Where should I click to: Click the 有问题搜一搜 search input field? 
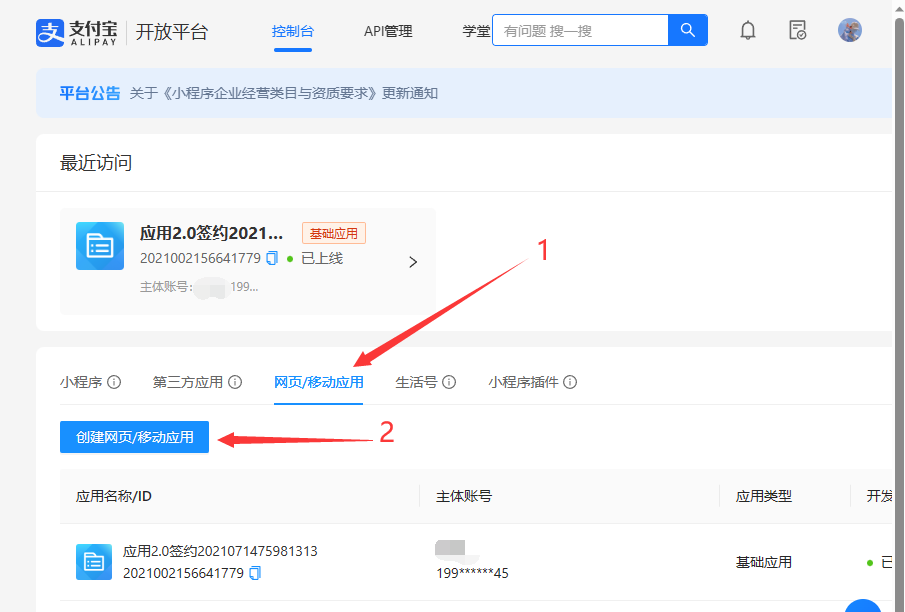point(580,30)
